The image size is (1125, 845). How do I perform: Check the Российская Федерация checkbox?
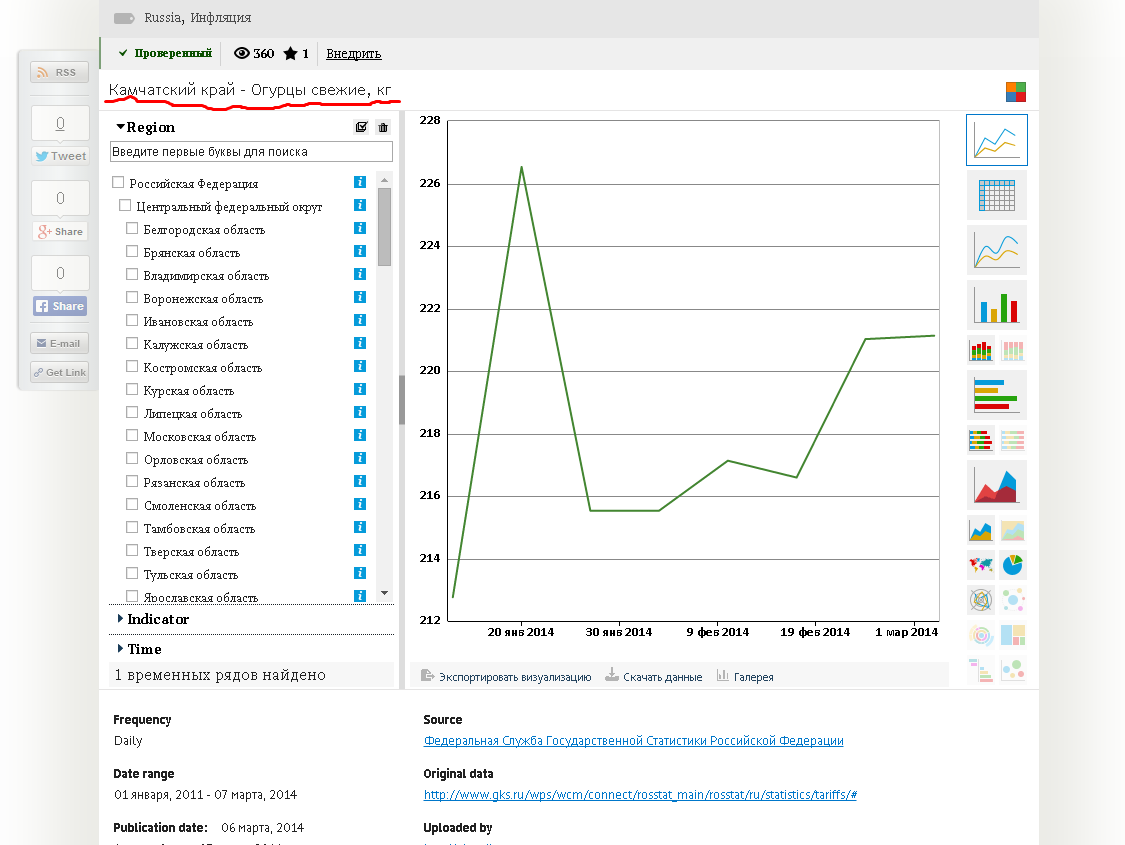(118, 183)
